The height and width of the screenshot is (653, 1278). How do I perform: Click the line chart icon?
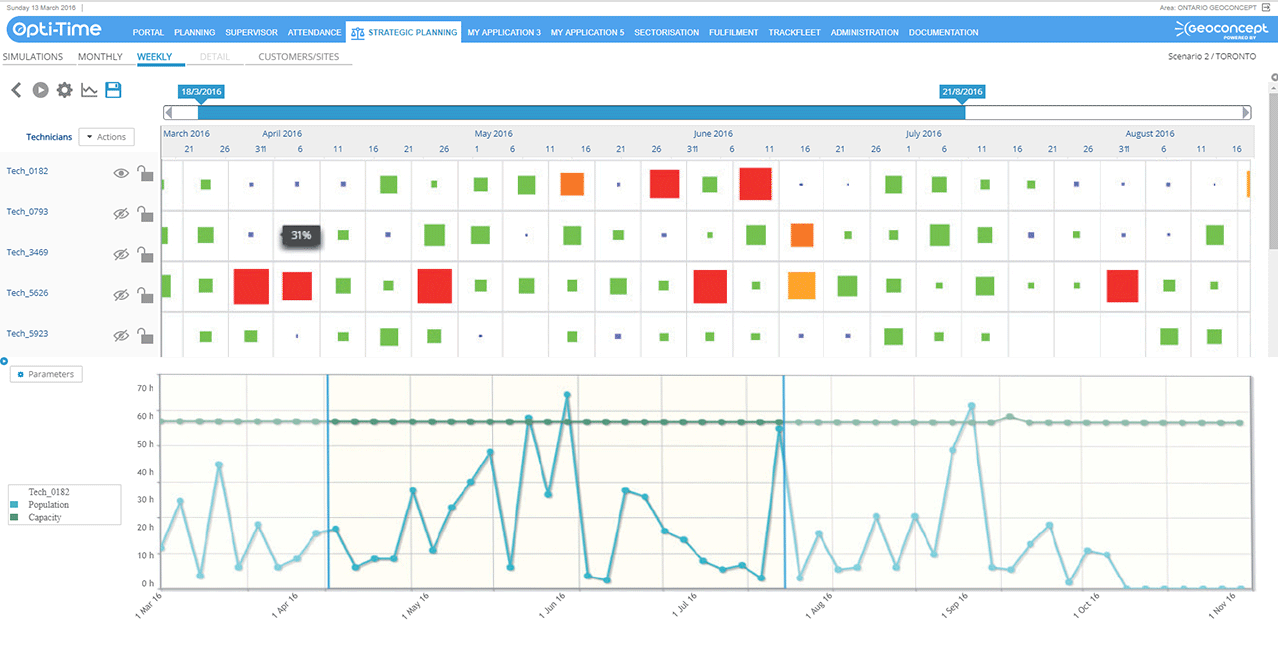point(89,90)
